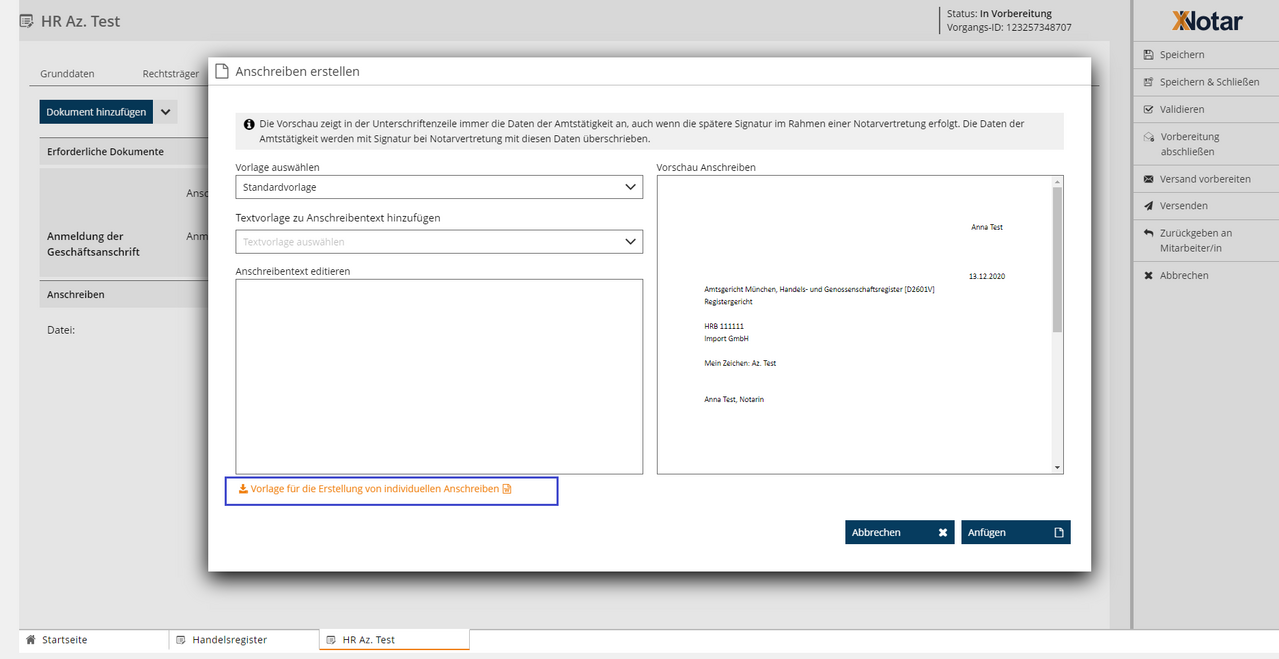Click the Abbrechen X icon in sidebar
Image resolution: width=1279 pixels, height=659 pixels.
(x=1149, y=275)
